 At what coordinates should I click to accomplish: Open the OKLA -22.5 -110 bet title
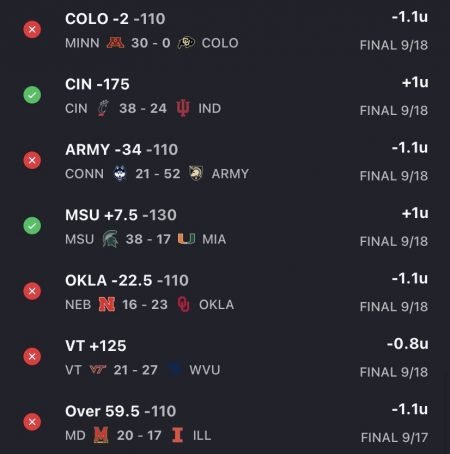coord(127,280)
